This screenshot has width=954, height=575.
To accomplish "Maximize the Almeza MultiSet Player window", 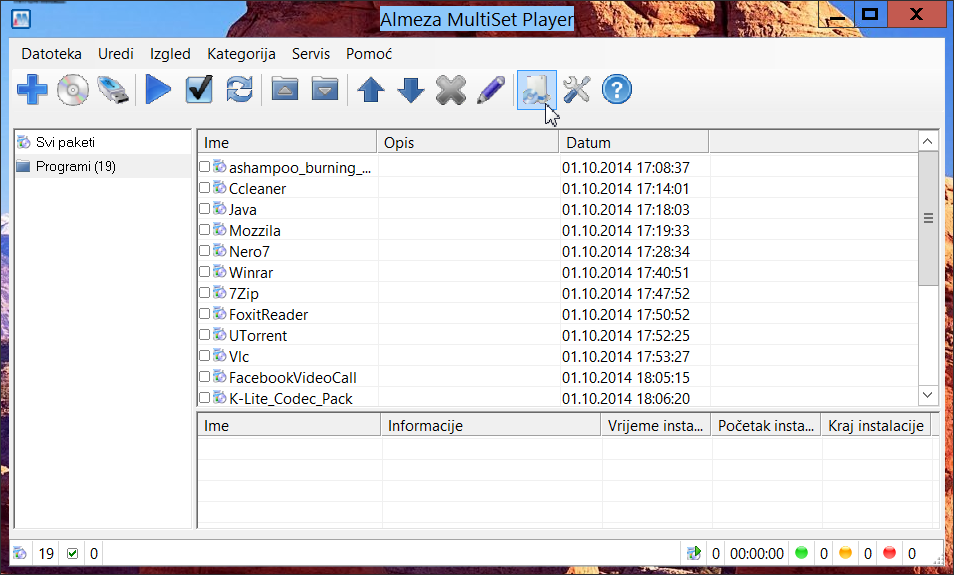I will pos(870,13).
